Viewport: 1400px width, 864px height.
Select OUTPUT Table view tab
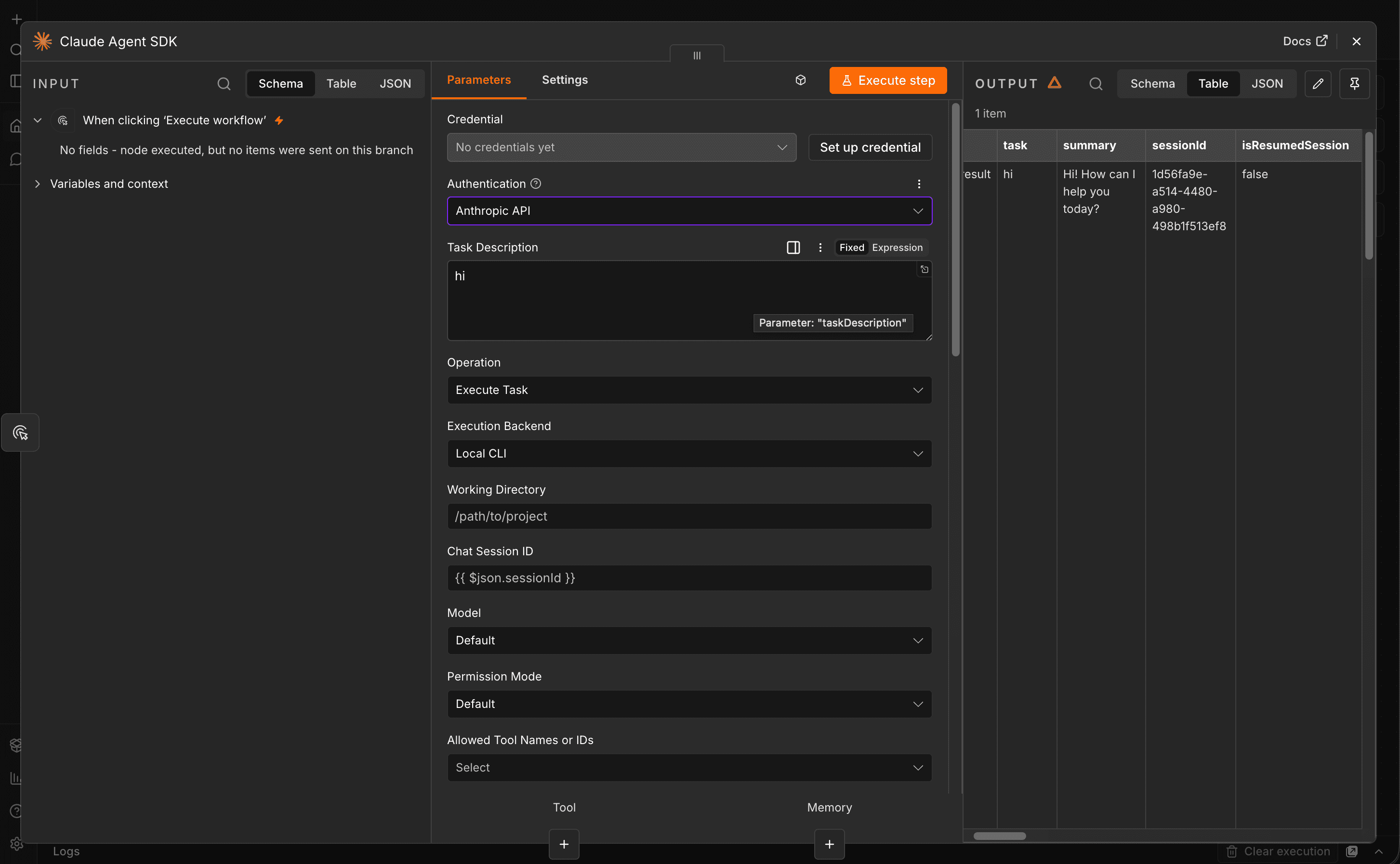(1213, 83)
